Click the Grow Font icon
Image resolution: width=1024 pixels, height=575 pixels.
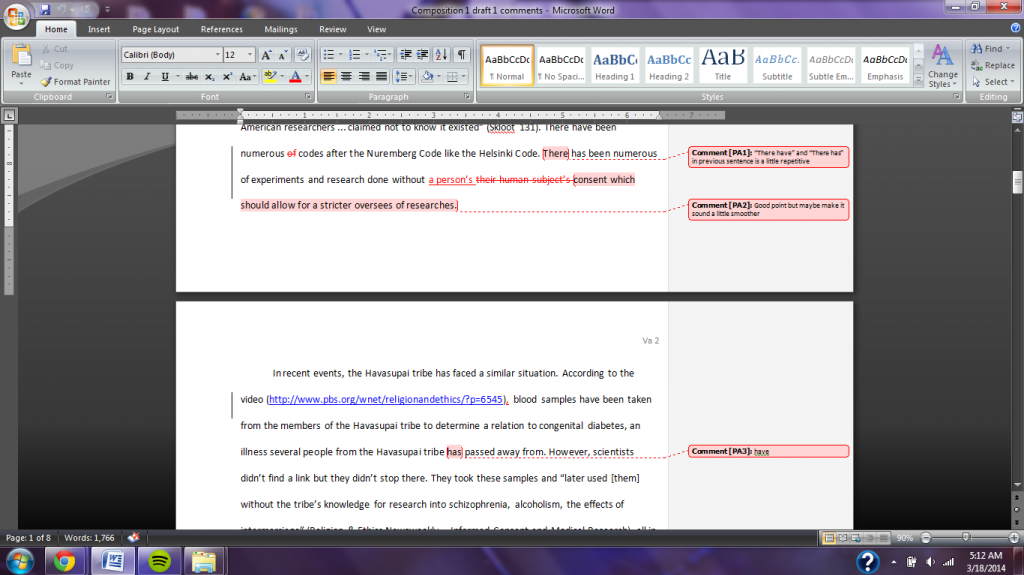pos(267,55)
